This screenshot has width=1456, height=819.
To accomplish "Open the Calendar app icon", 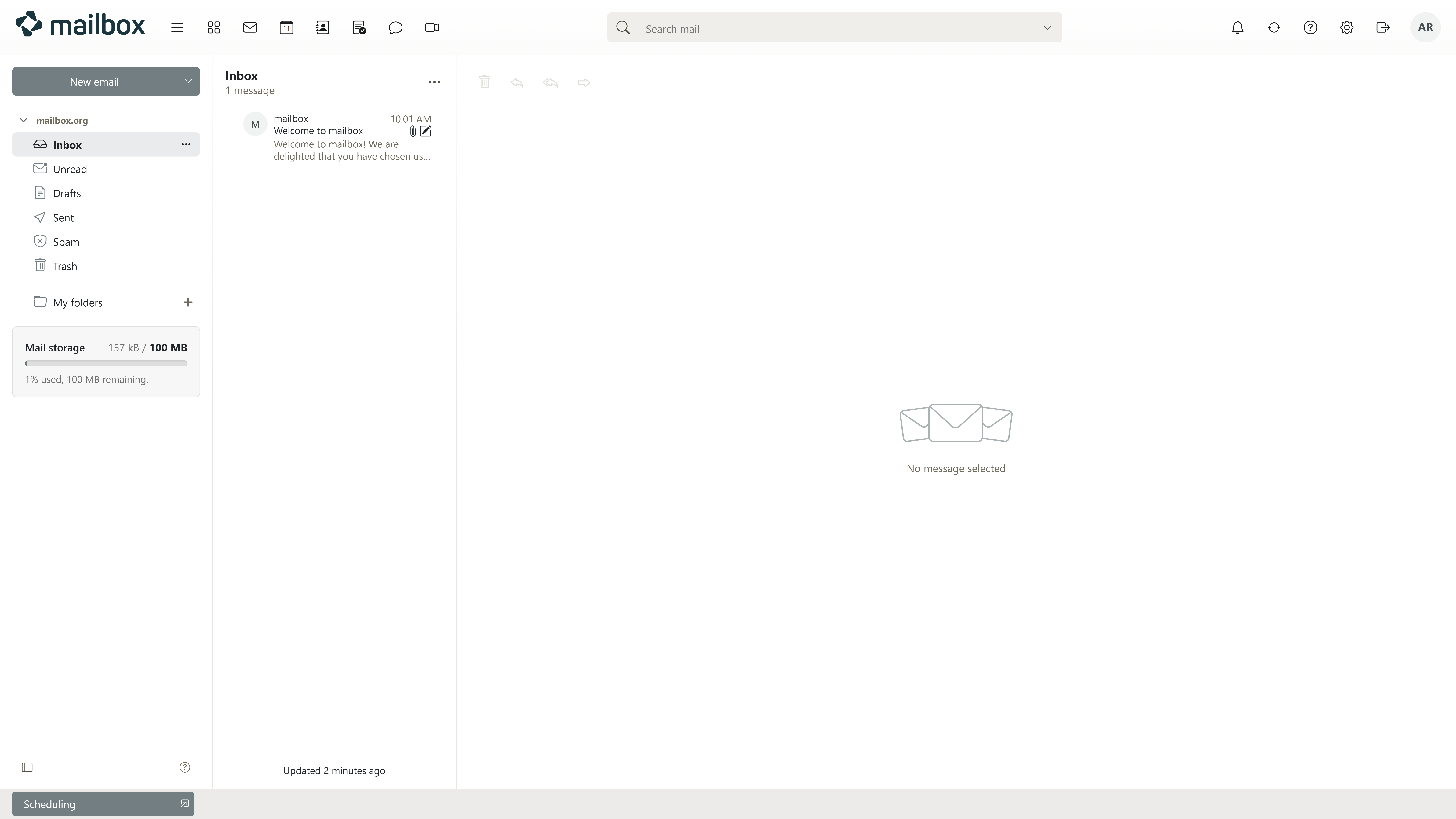I will pyautogui.click(x=286, y=28).
